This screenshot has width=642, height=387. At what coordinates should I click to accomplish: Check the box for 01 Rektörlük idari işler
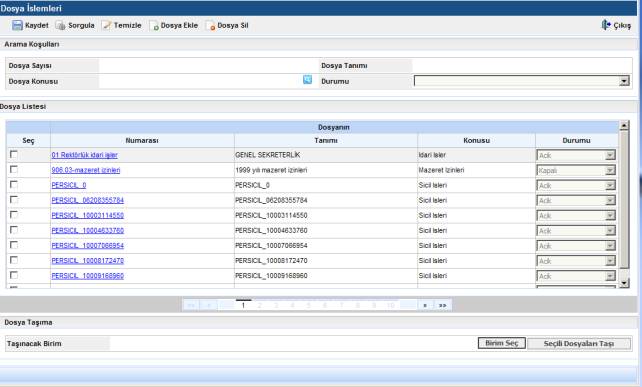pyautogui.click(x=14, y=154)
